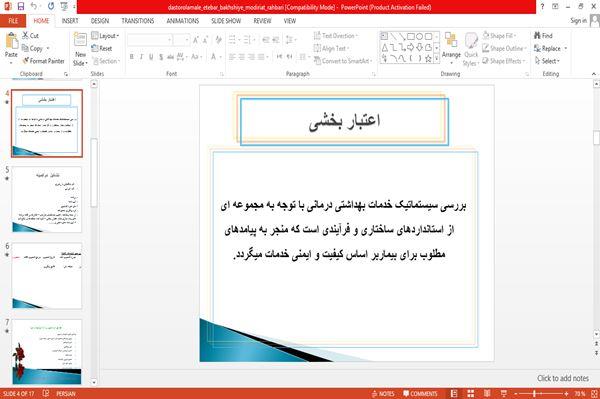Open the Arrange menu

pyautogui.click(x=451, y=48)
